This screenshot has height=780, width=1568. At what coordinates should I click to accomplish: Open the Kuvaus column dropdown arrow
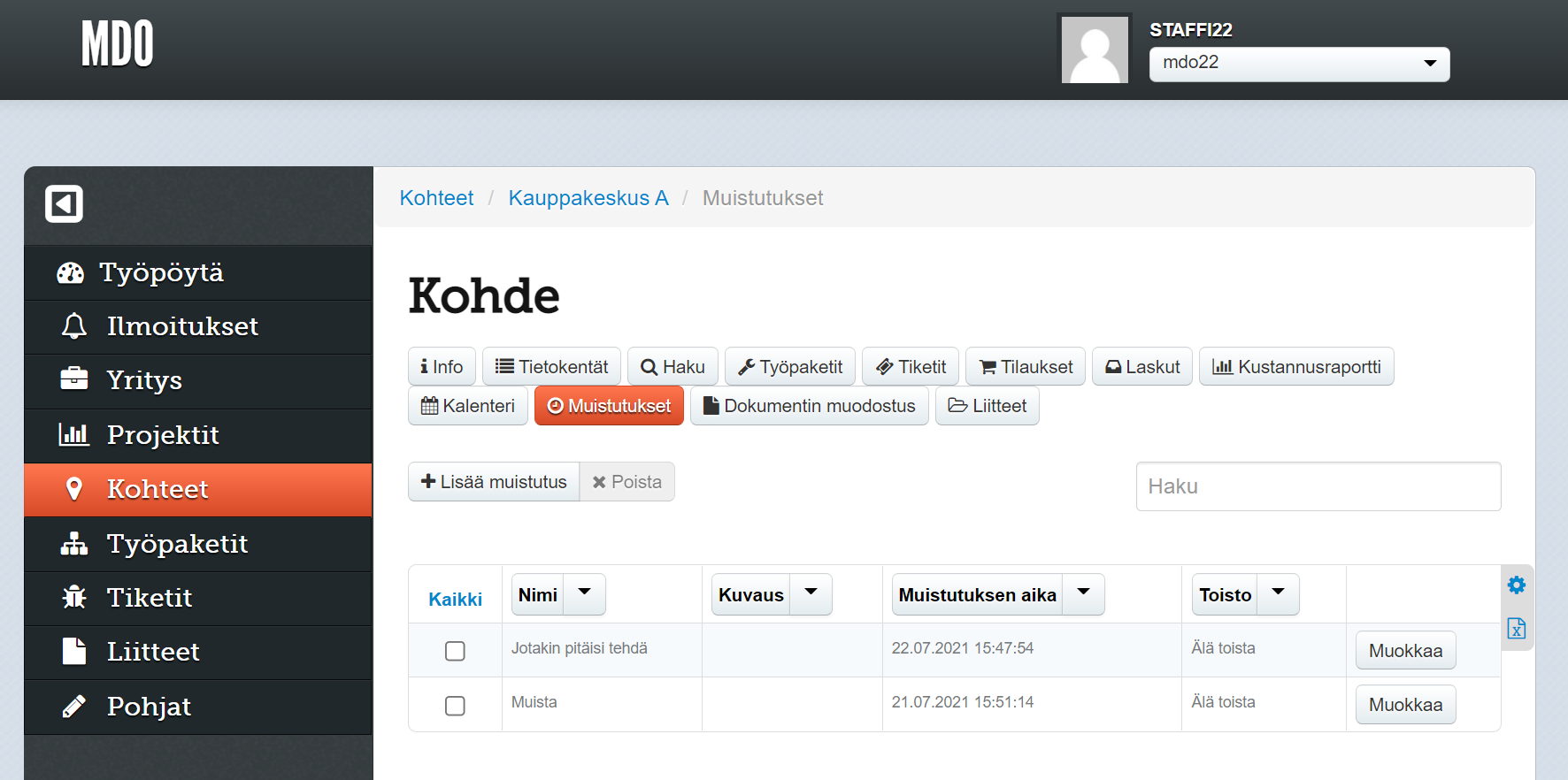pos(811,594)
